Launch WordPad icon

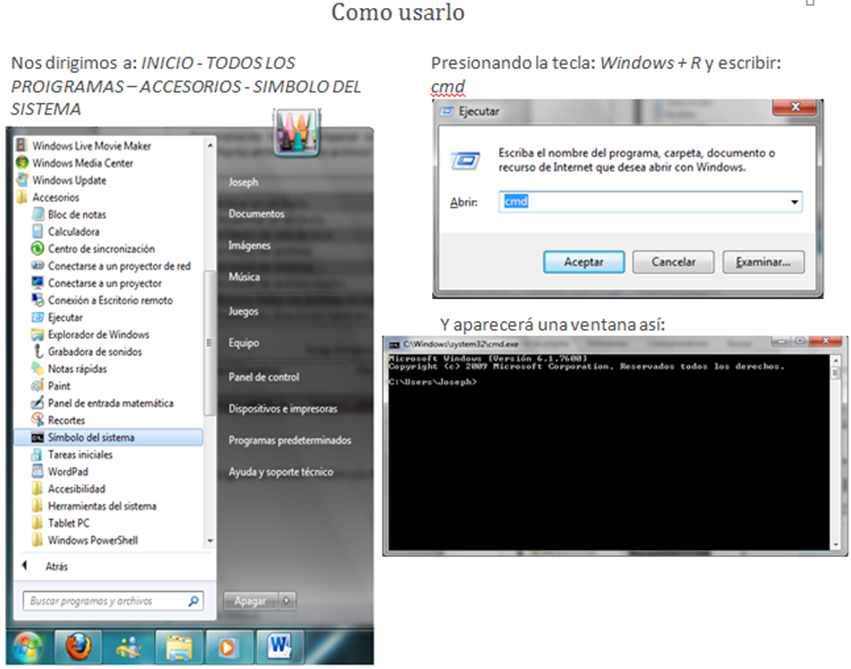click(37, 471)
